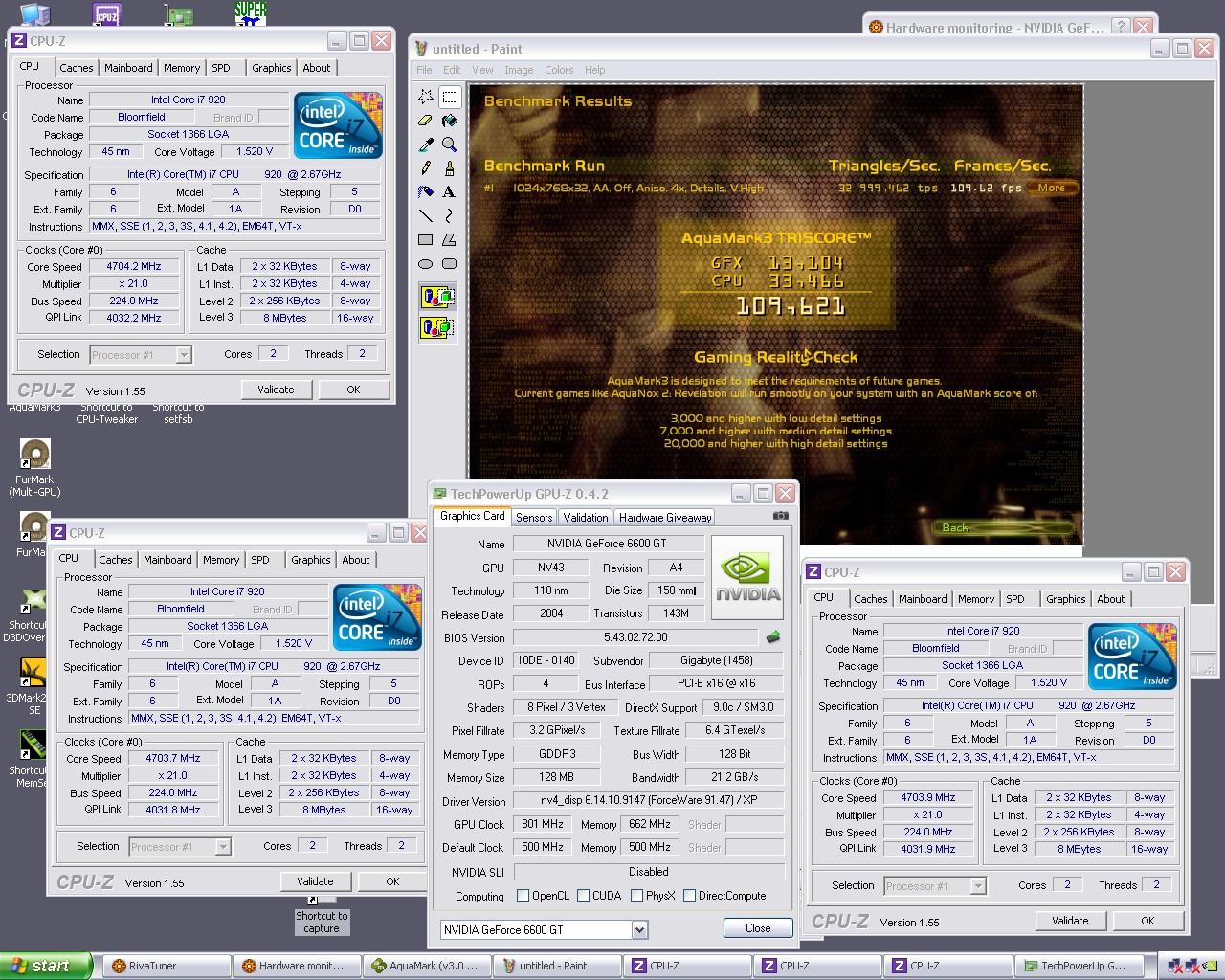Open Memory tab in CPU-Z showing 4703.7 MHz
Screen dimensions: 1225x980
coord(221,560)
